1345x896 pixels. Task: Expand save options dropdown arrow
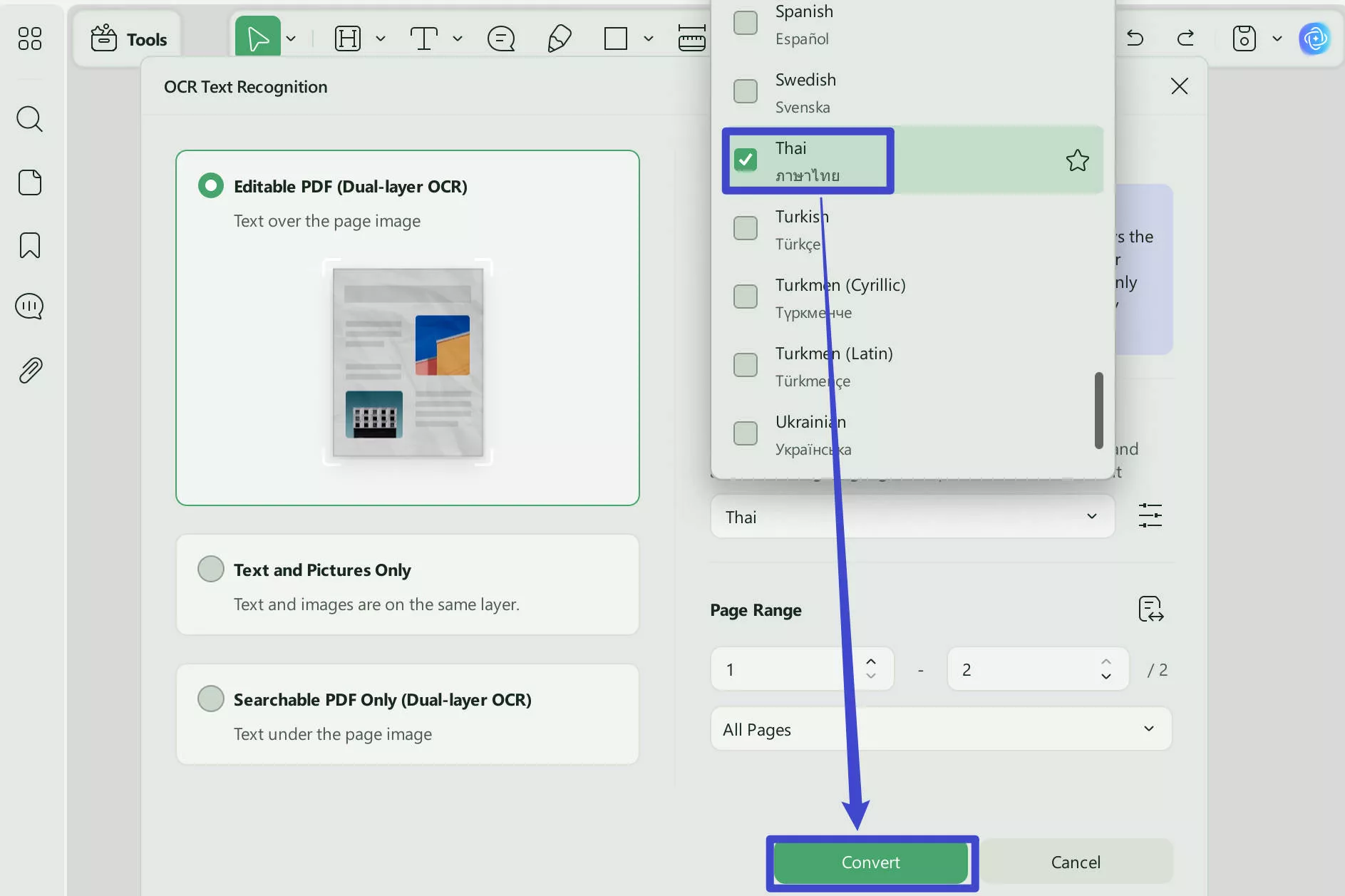pos(1277,38)
